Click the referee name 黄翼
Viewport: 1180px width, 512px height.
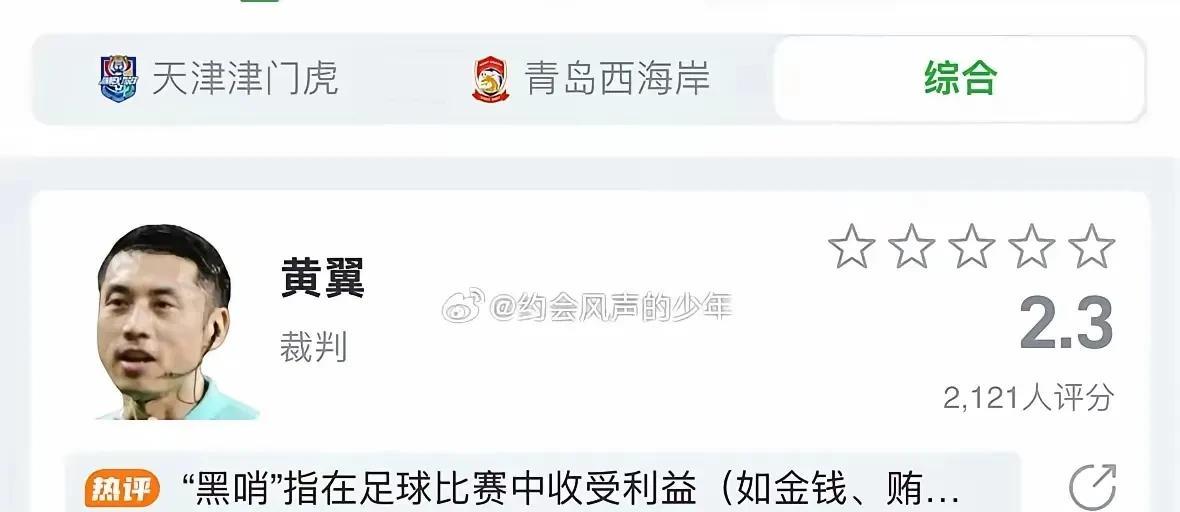[323, 278]
